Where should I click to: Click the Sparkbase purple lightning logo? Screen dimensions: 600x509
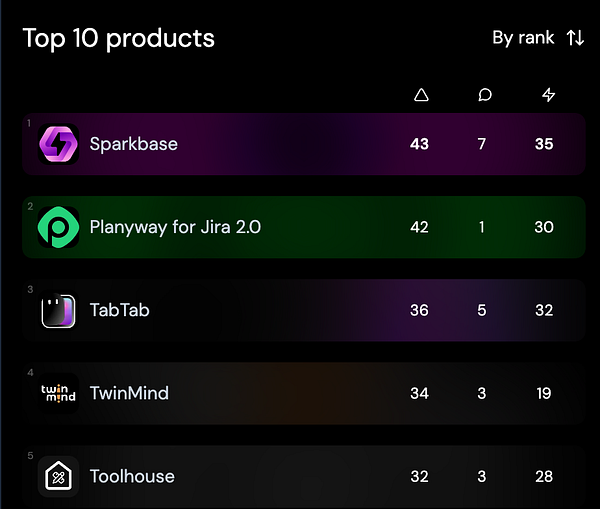pyautogui.click(x=58, y=144)
